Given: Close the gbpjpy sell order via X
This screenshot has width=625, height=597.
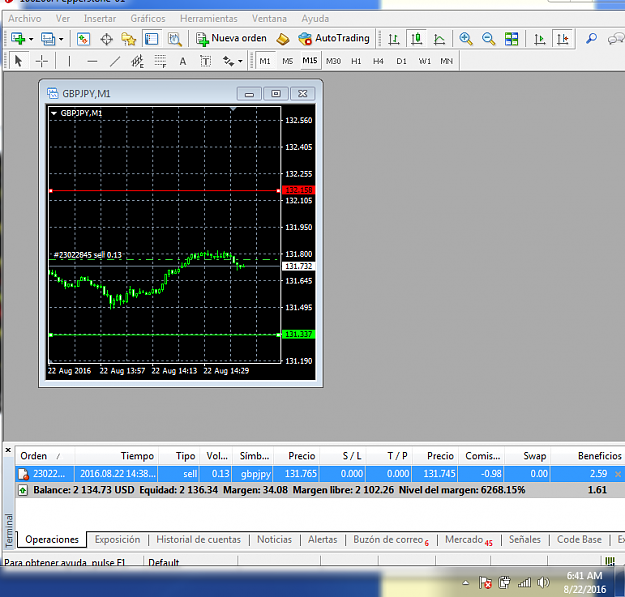Looking at the screenshot, I should pyautogui.click(x=618, y=474).
